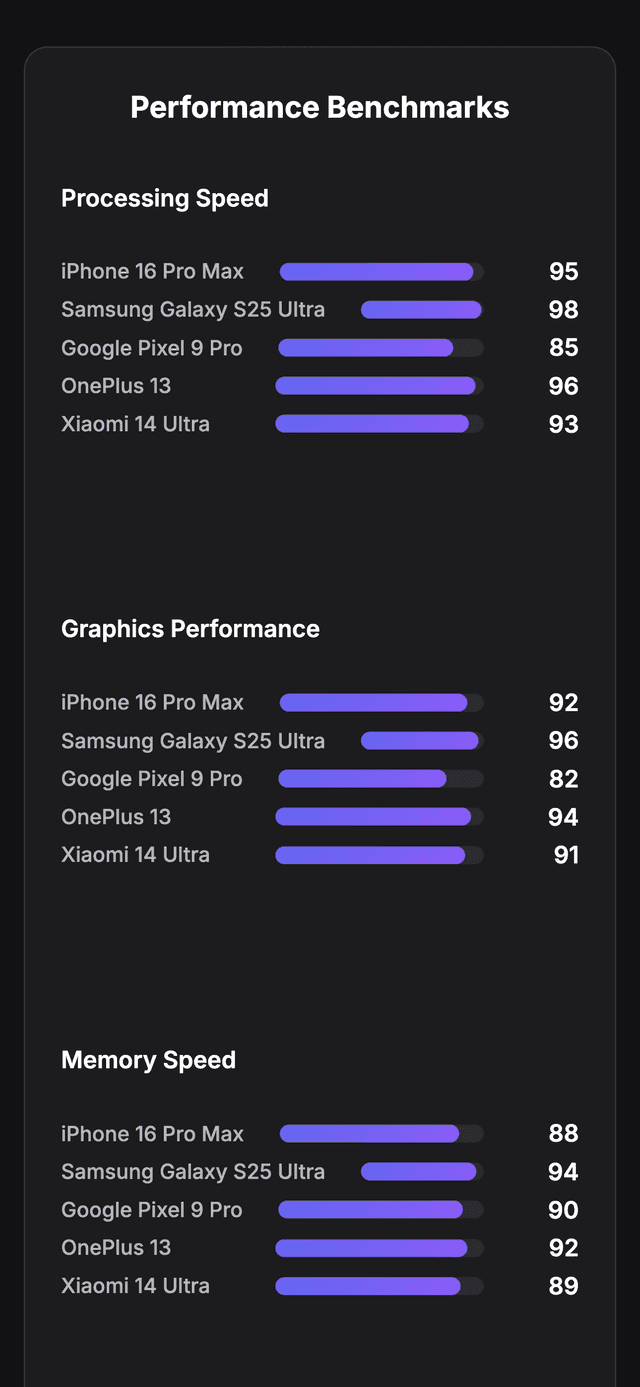Select the Memory Speed section heading

pyautogui.click(x=148, y=1060)
